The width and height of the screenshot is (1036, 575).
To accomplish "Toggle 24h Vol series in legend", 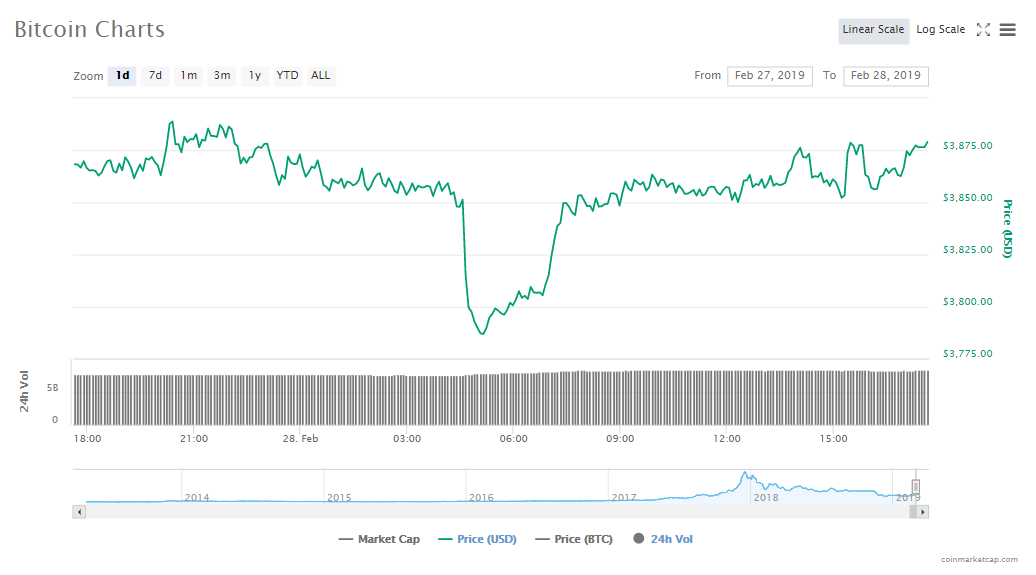I will tap(662, 539).
